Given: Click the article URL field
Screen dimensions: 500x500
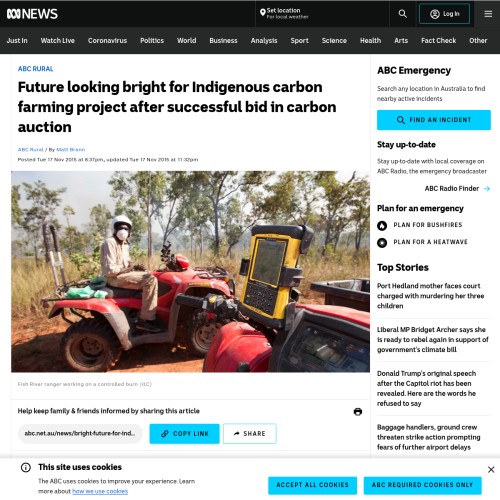Looking at the screenshot, I should (x=80, y=434).
